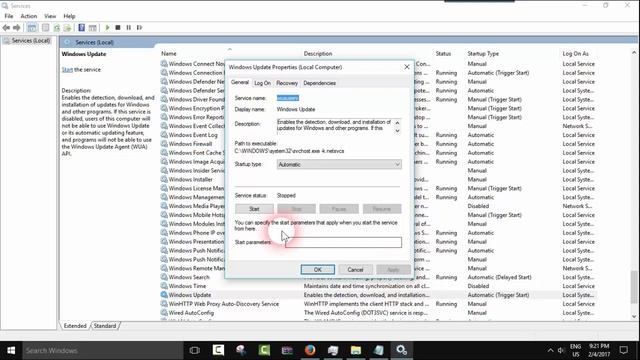Click the white Camtasia C taskbar icon
The height and width of the screenshot is (360, 640).
click(x=218, y=350)
